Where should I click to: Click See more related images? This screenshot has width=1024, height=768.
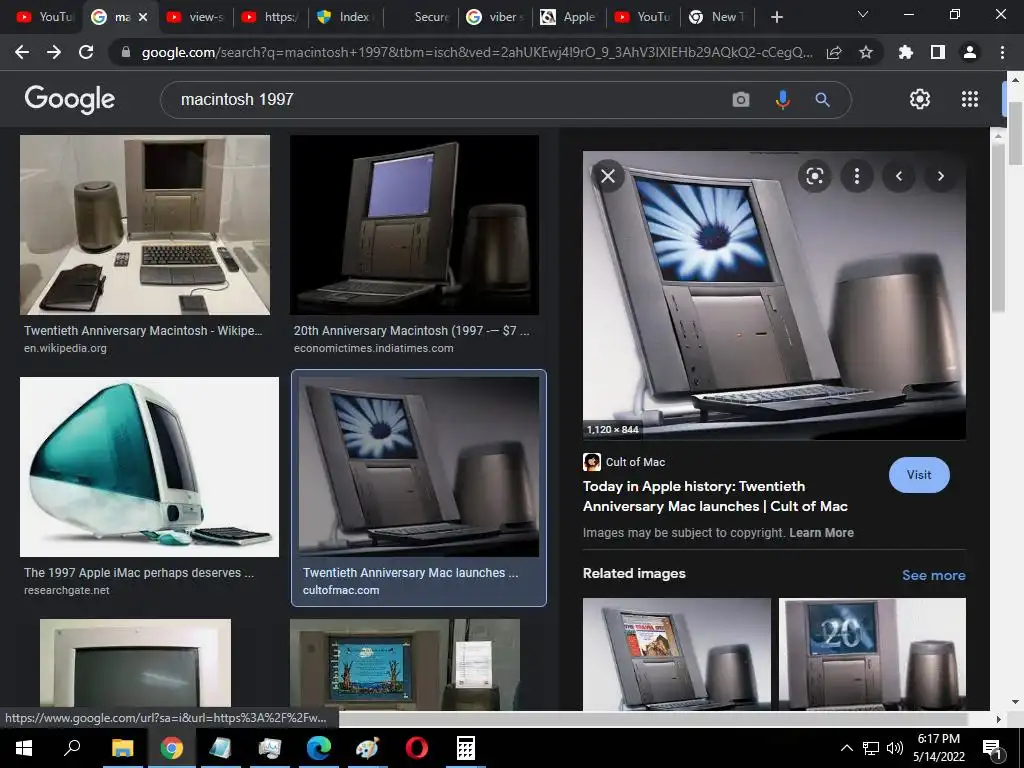[933, 575]
